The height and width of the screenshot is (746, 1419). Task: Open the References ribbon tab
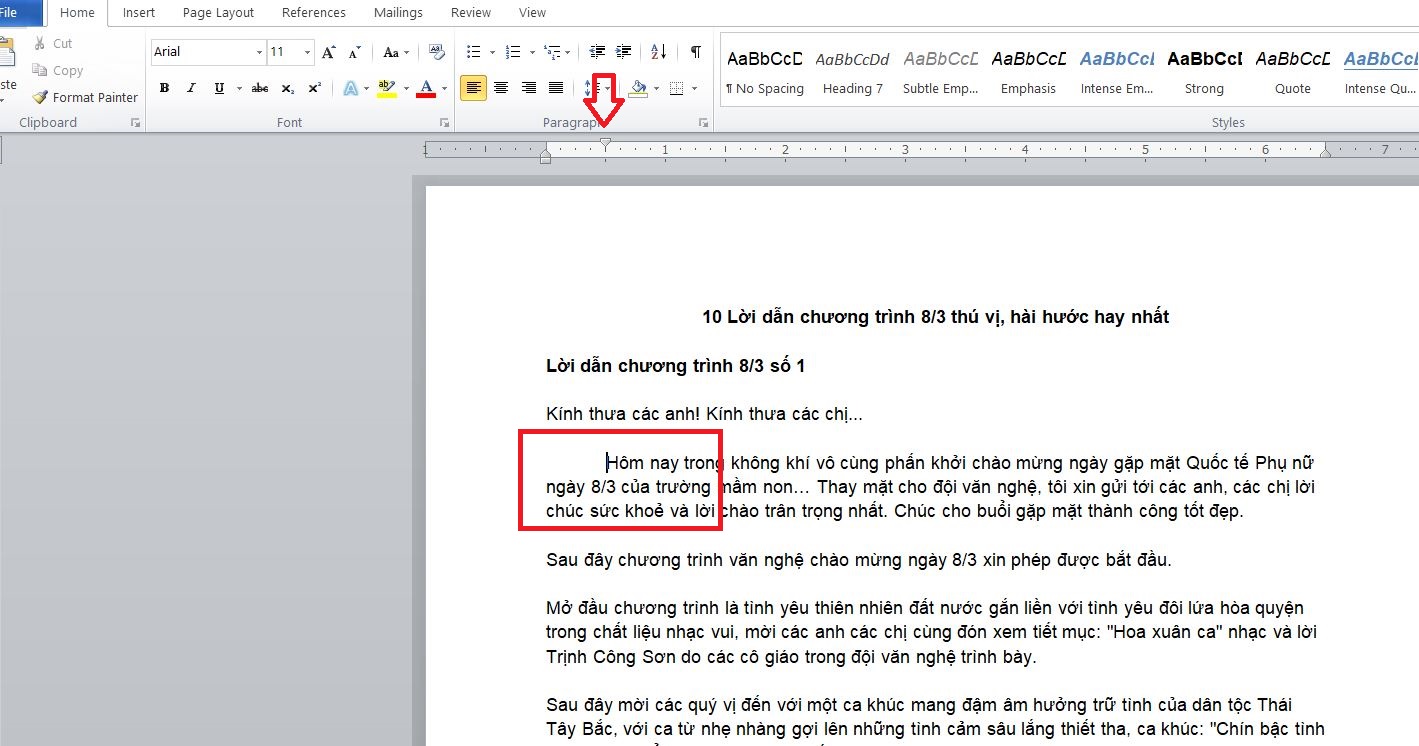(x=313, y=12)
